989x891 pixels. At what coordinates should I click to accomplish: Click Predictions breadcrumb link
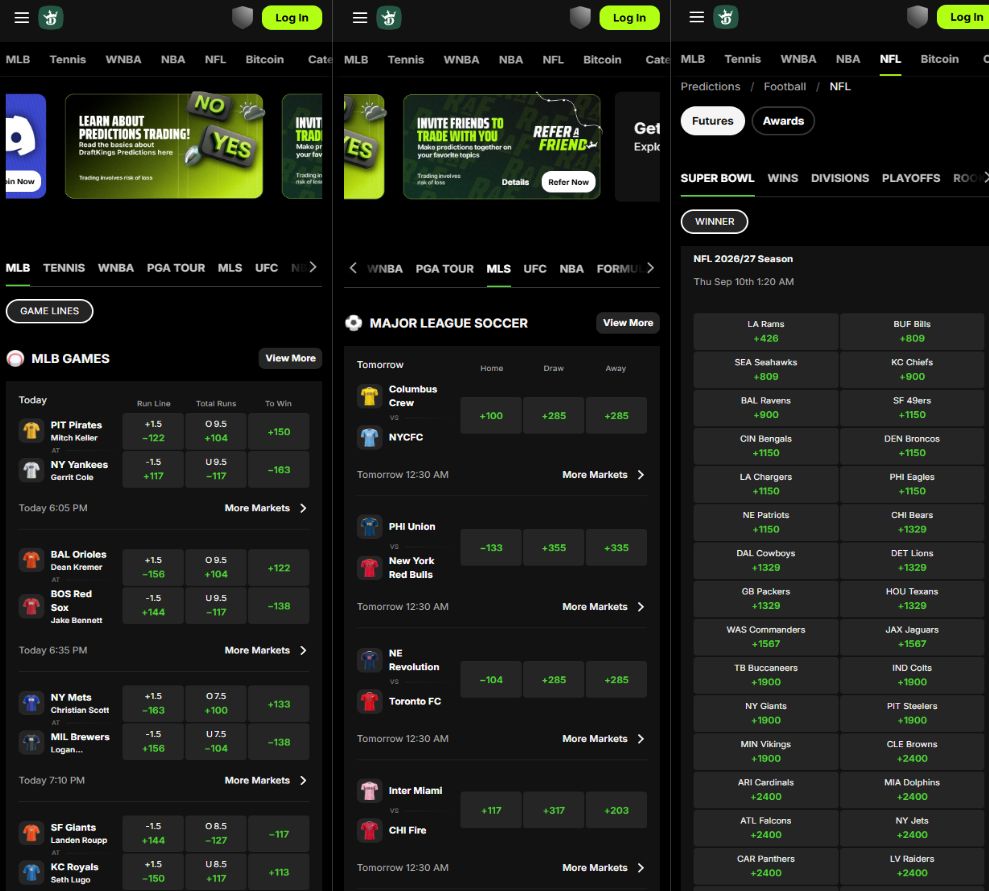(x=710, y=86)
